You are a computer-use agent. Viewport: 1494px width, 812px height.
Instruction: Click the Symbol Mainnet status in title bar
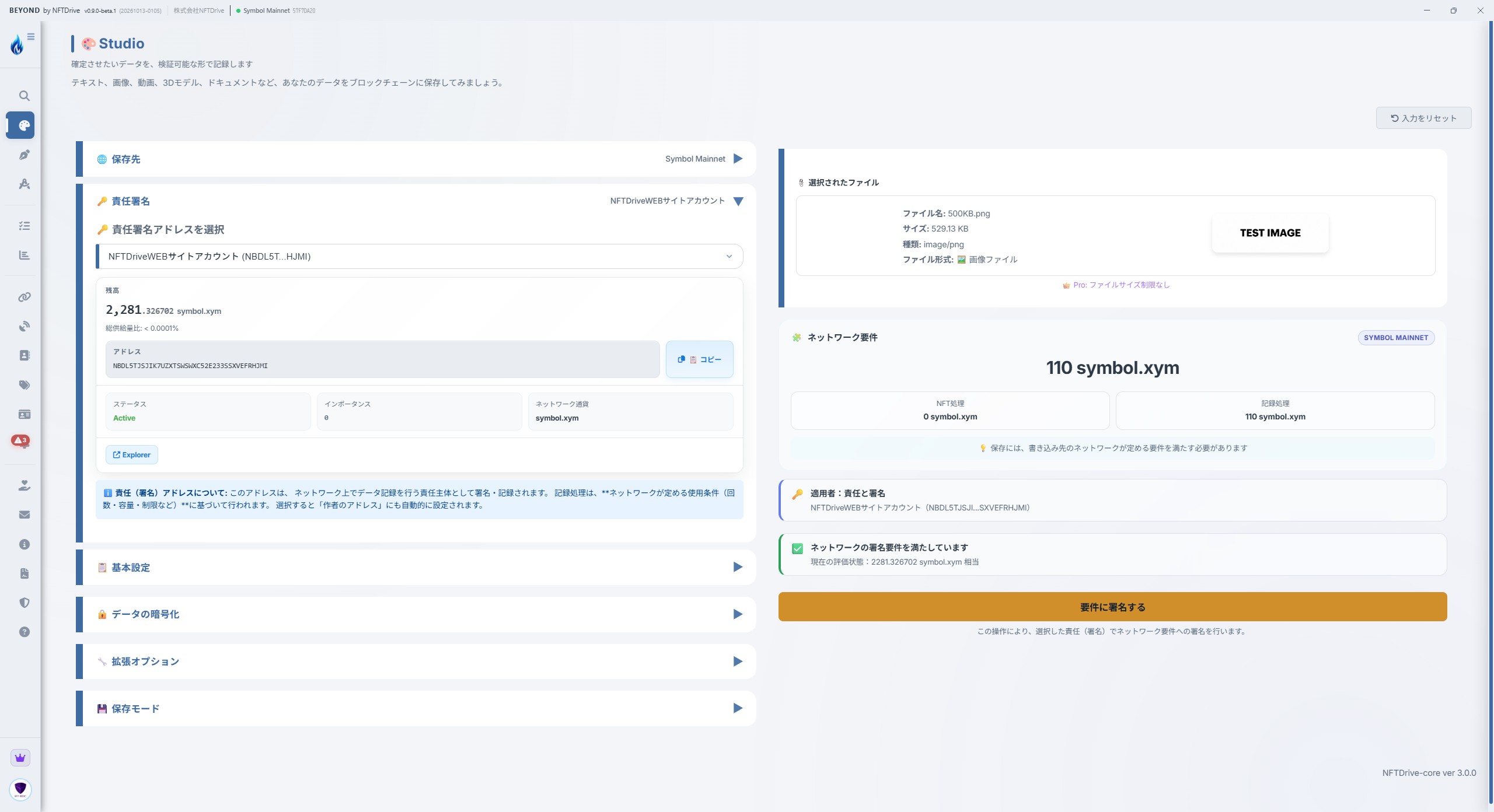[x=275, y=10]
